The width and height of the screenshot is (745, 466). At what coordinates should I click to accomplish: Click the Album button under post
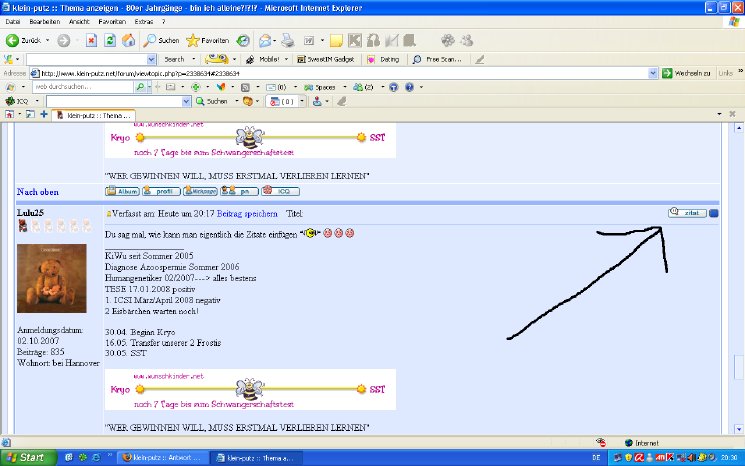pyautogui.click(x=123, y=190)
